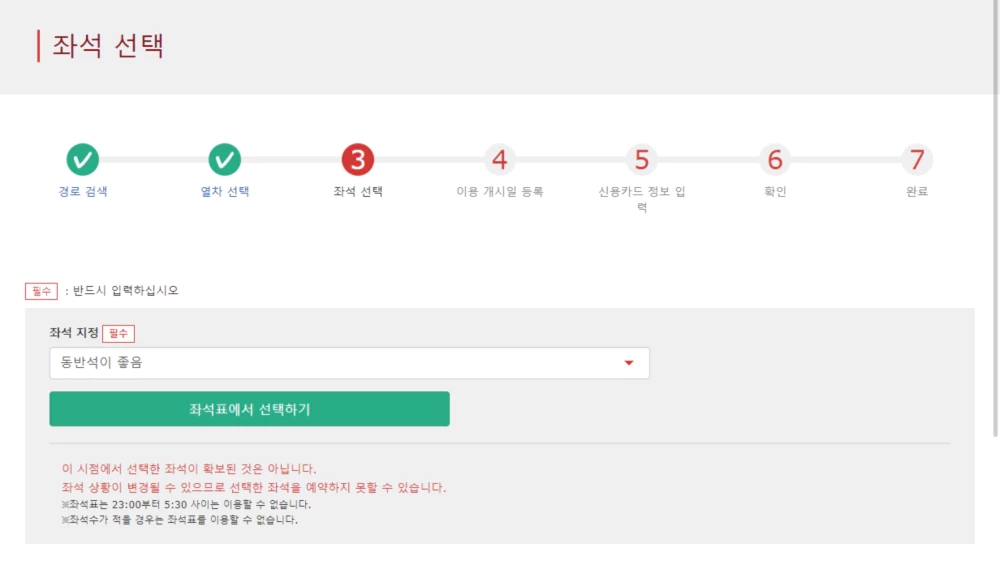1000x568 pixels.
Task: Click the 신용카드 정보 입력 step label
Action: point(642,199)
